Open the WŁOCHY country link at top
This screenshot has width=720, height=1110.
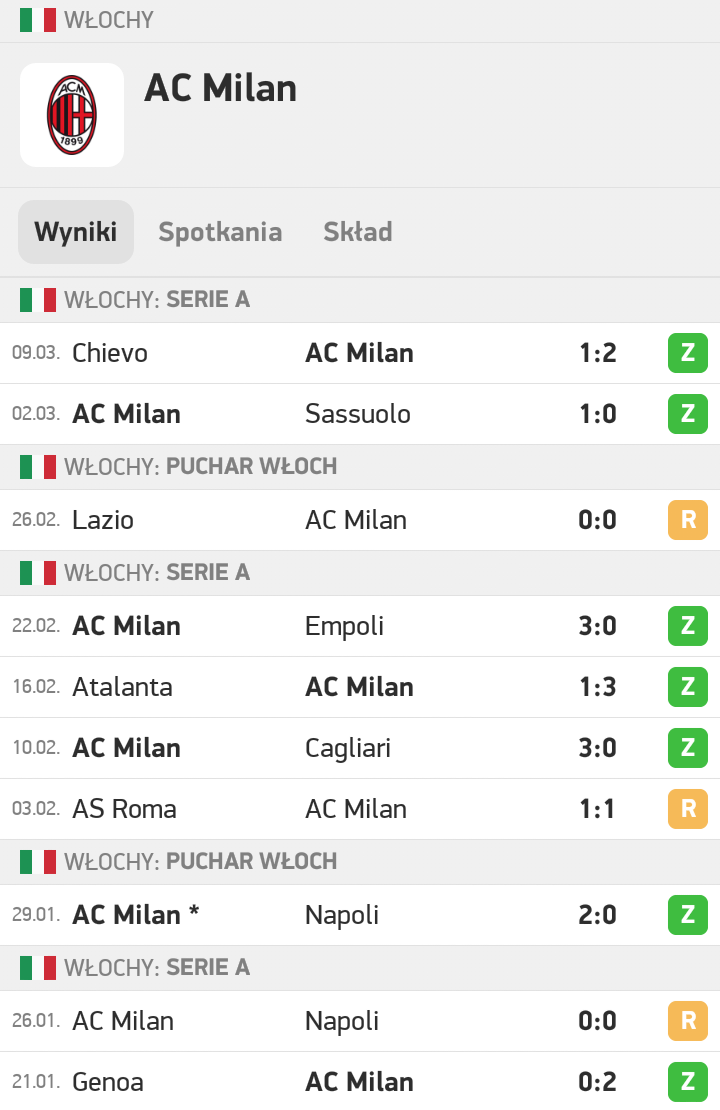(x=108, y=20)
